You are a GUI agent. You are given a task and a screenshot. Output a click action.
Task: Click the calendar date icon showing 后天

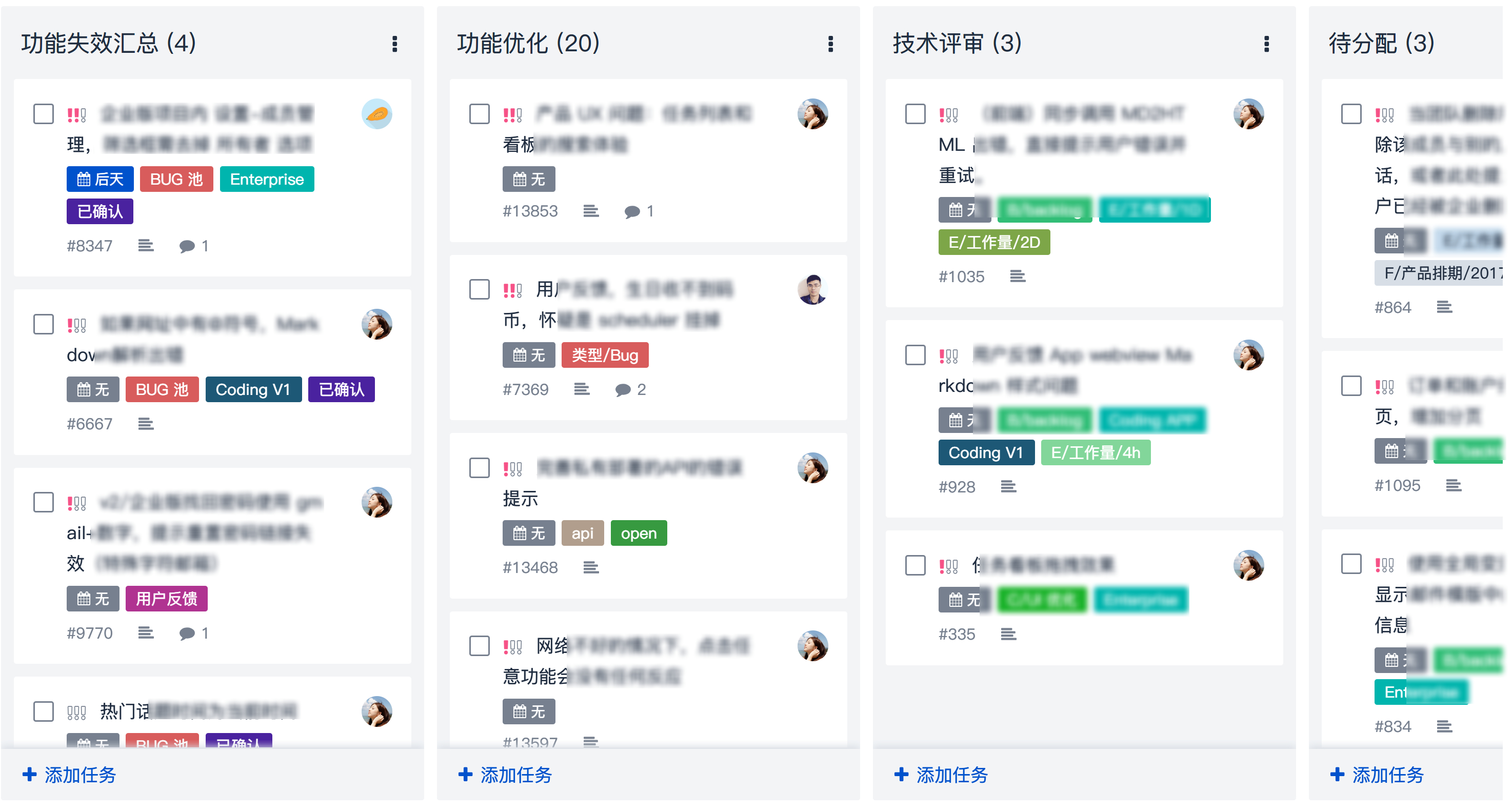click(100, 179)
